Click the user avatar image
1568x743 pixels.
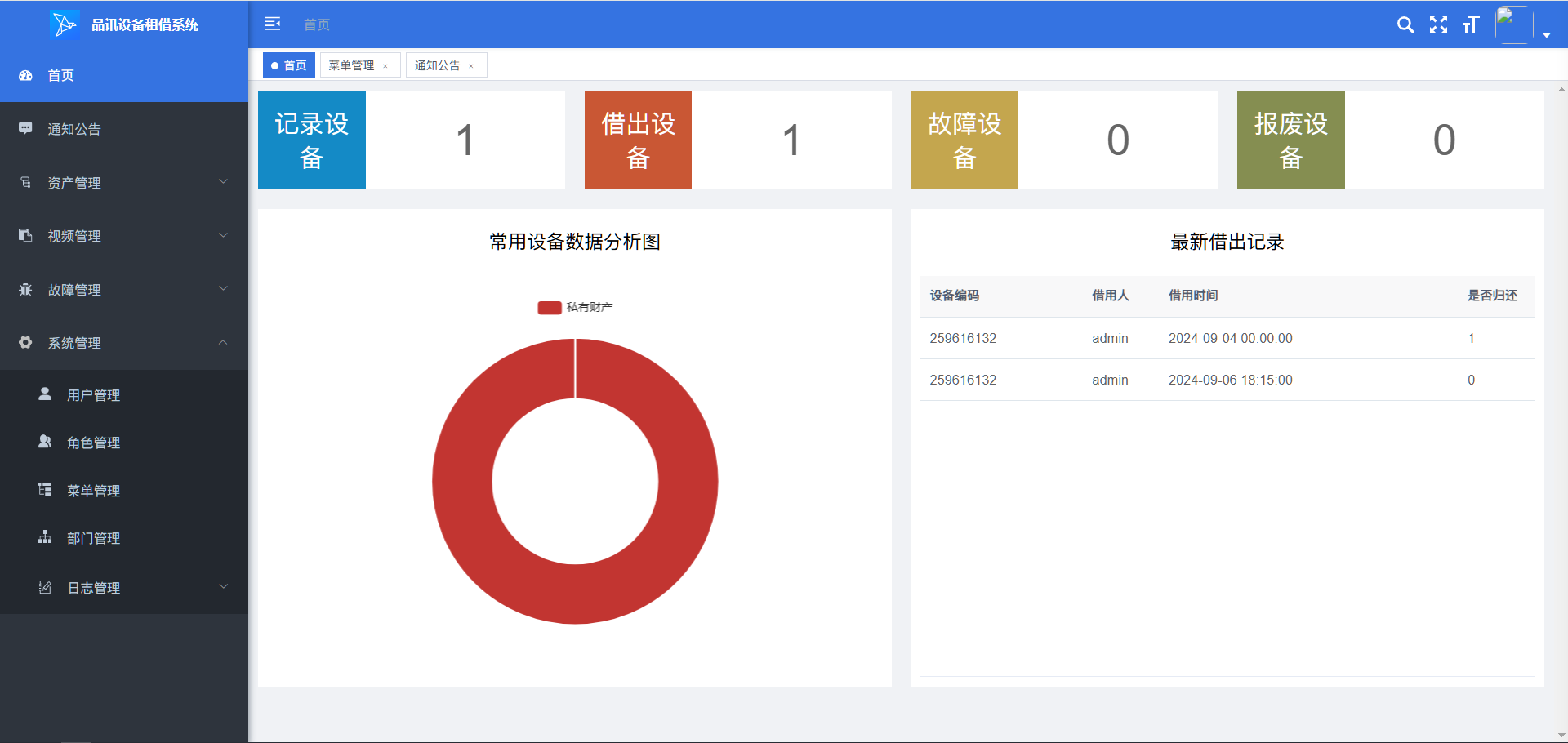(1512, 24)
